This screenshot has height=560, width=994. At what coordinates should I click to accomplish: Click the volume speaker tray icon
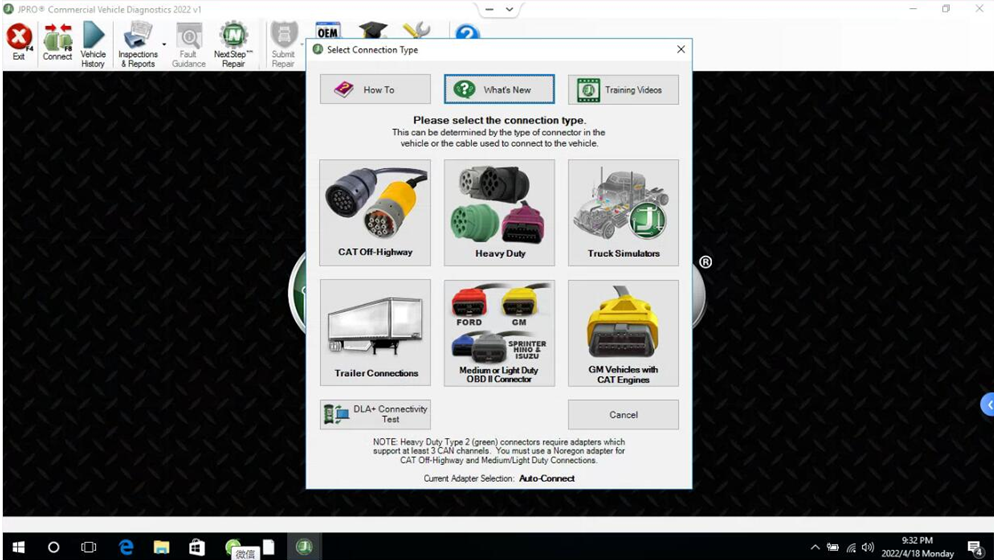click(x=868, y=547)
